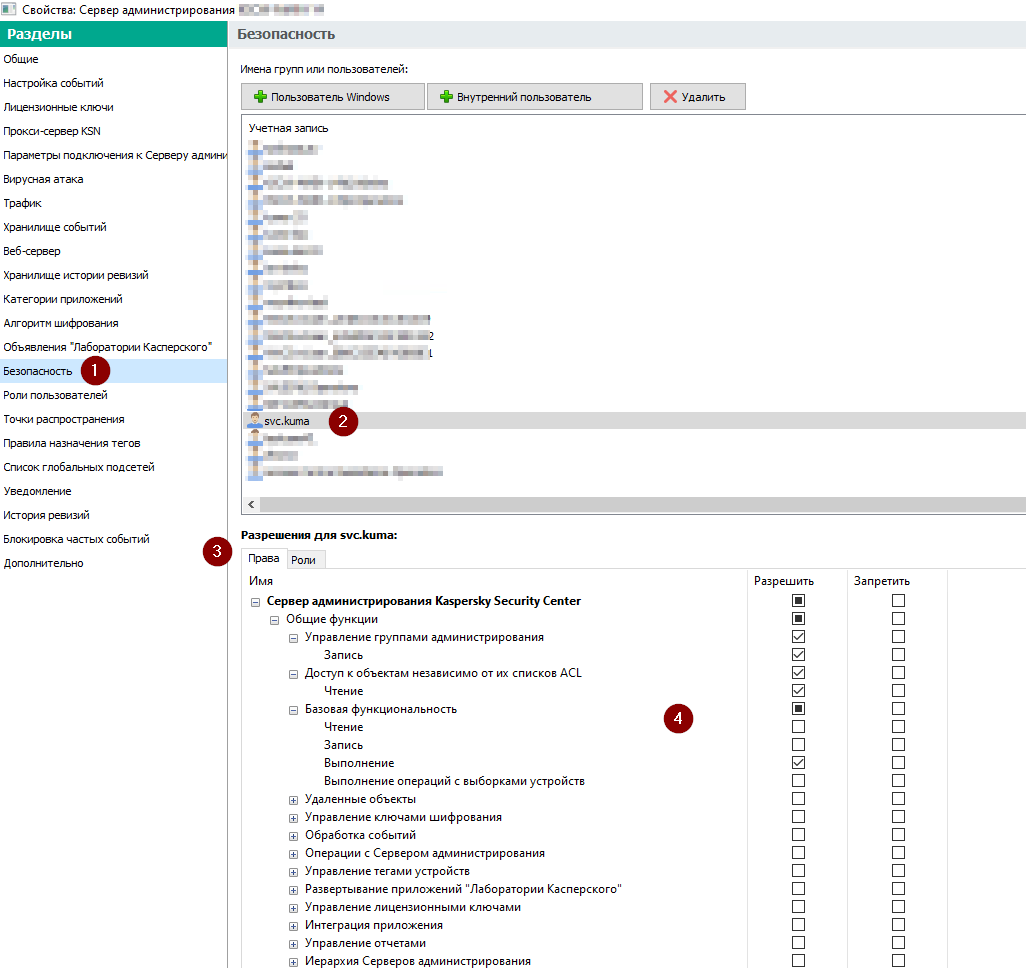1026x968 pixels.
Task: Expand the Удаленные объекты node
Action: 293,800
